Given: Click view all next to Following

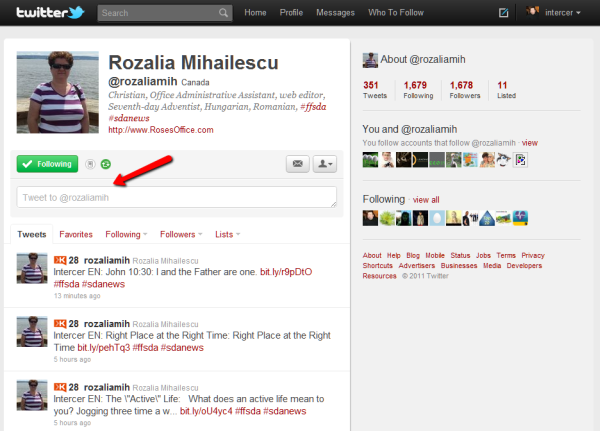Looking at the screenshot, I should pyautogui.click(x=426, y=200).
